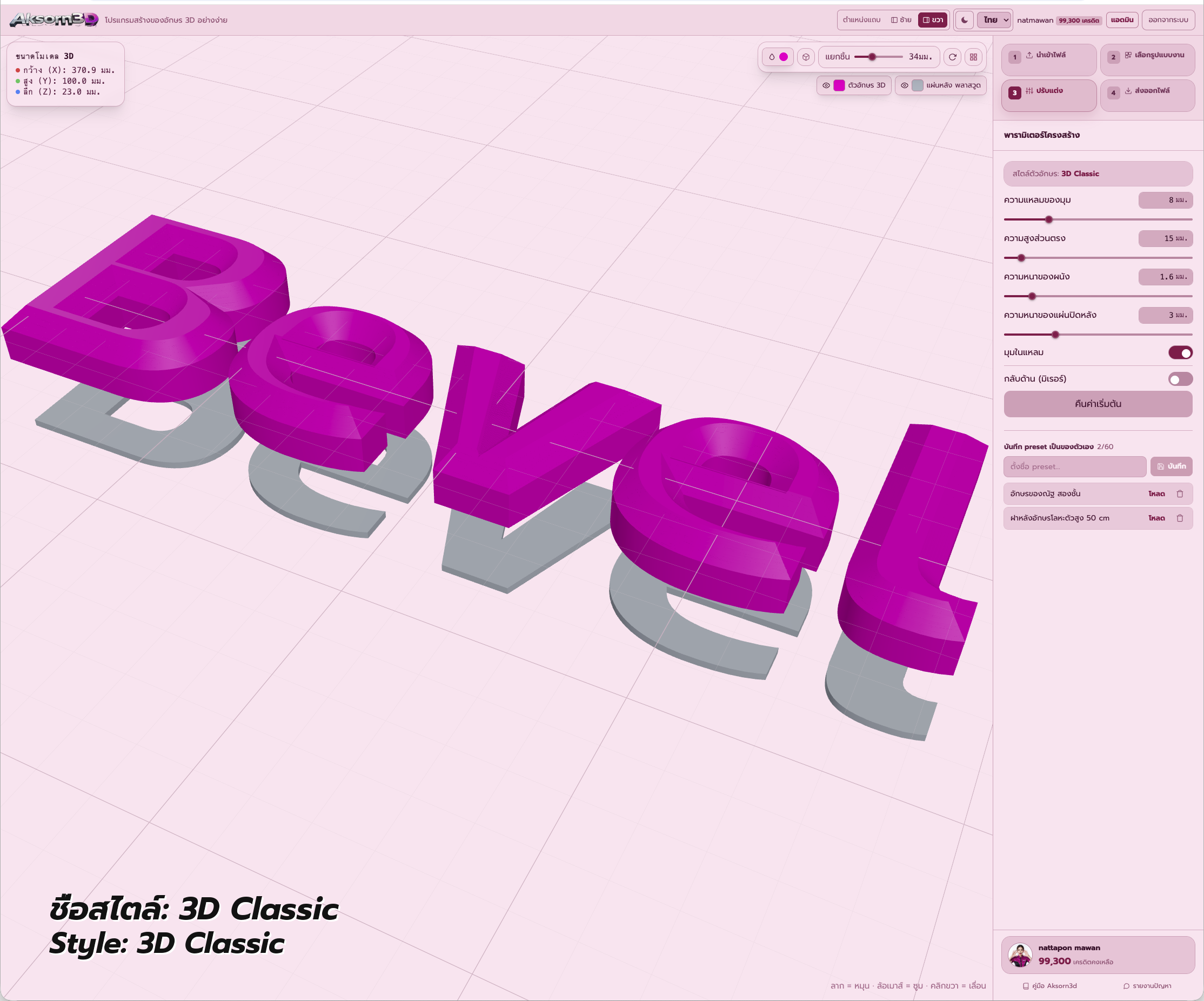
Task: Hide the แผ่นหลัง พลาสวูด layer via eye icon
Action: [x=904, y=85]
